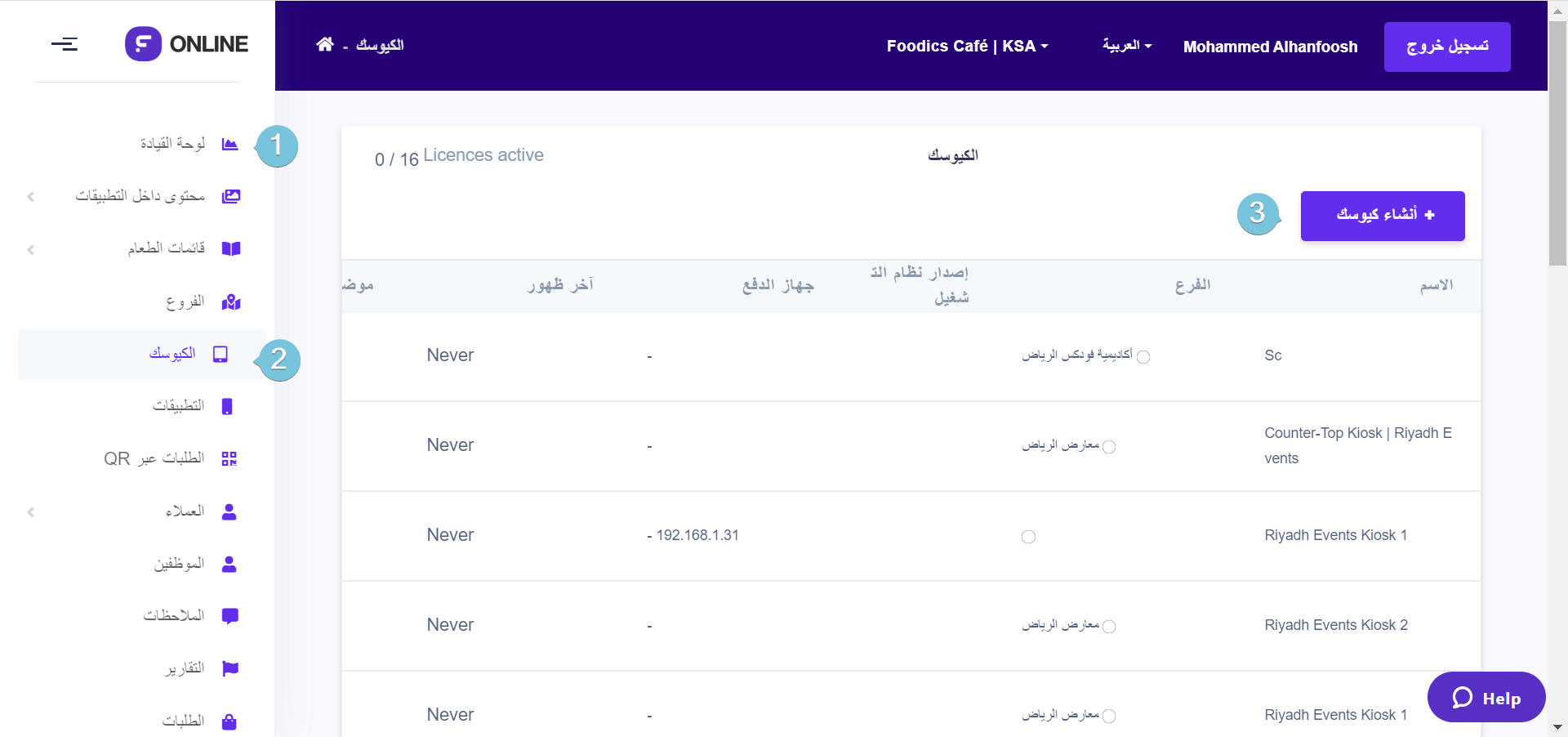Click the notes chat bubble icon
1568x737 pixels.
(x=230, y=616)
